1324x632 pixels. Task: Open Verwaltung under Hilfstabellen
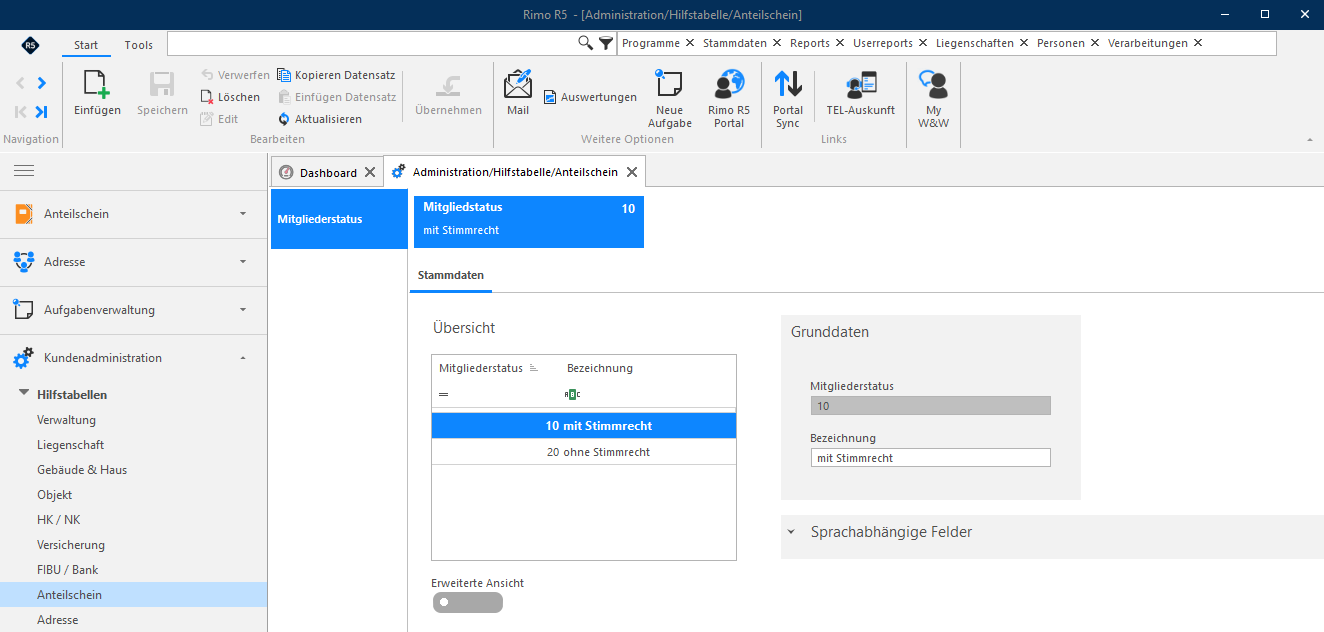point(67,420)
